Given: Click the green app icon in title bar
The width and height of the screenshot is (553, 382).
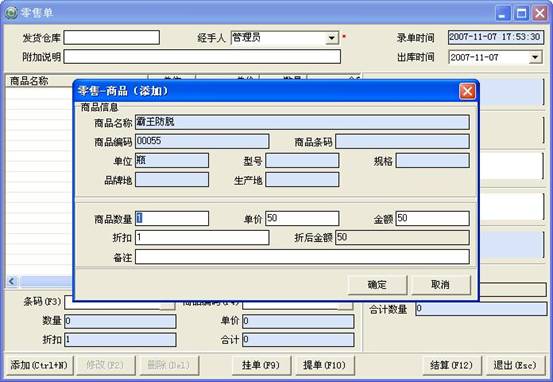Looking at the screenshot, I should tap(11, 13).
